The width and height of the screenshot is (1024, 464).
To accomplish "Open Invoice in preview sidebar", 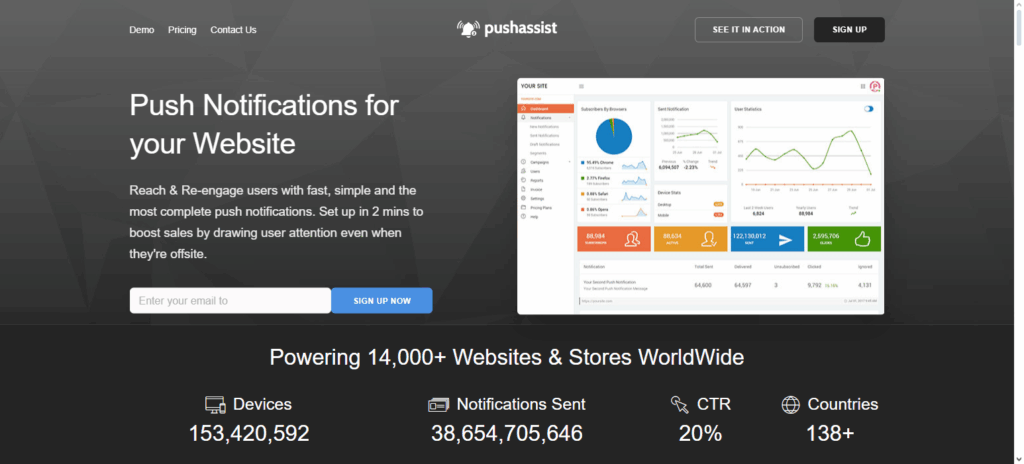I will (x=536, y=190).
